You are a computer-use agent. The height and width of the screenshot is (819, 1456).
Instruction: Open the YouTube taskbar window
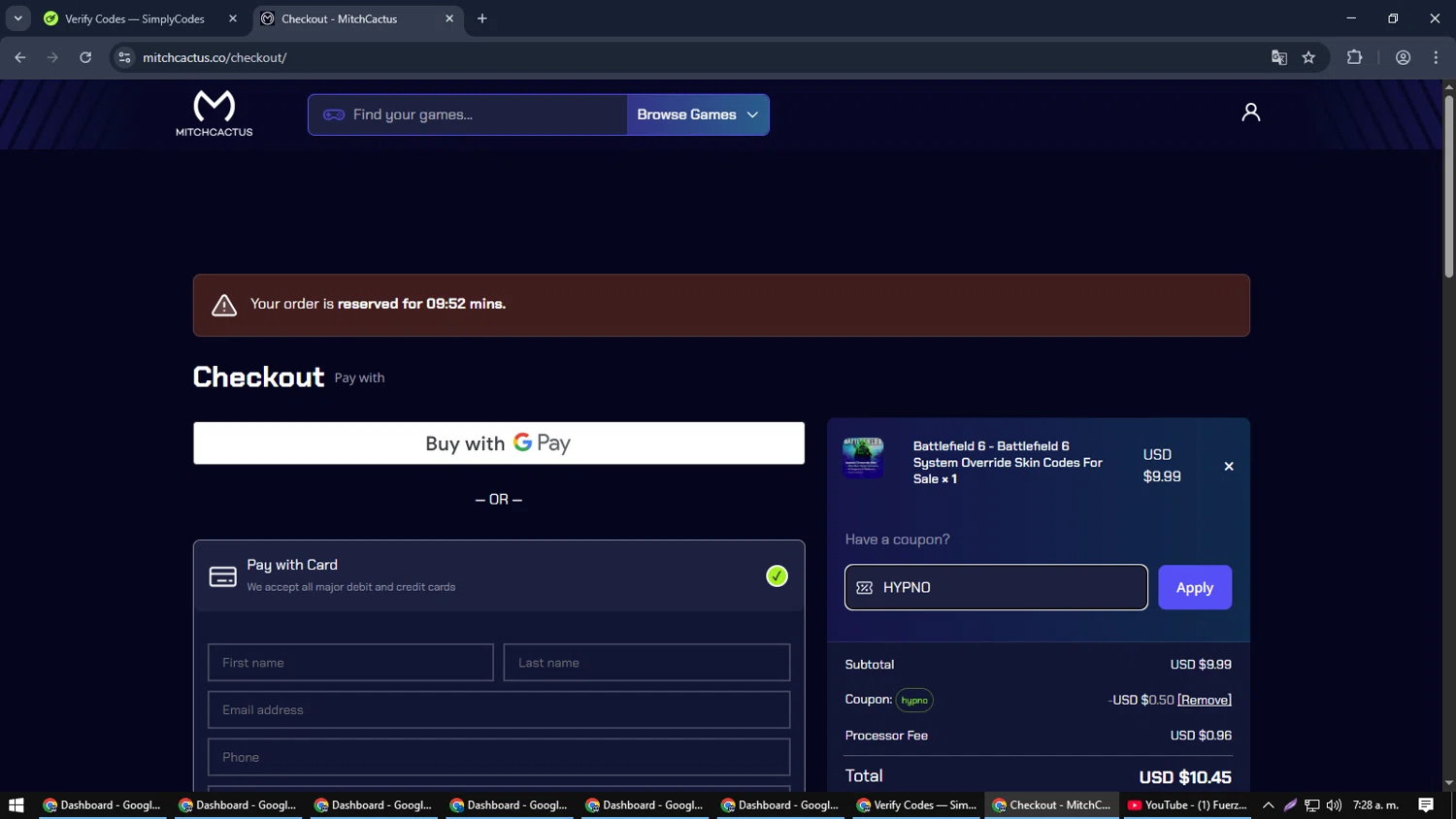pyautogui.click(x=1187, y=805)
